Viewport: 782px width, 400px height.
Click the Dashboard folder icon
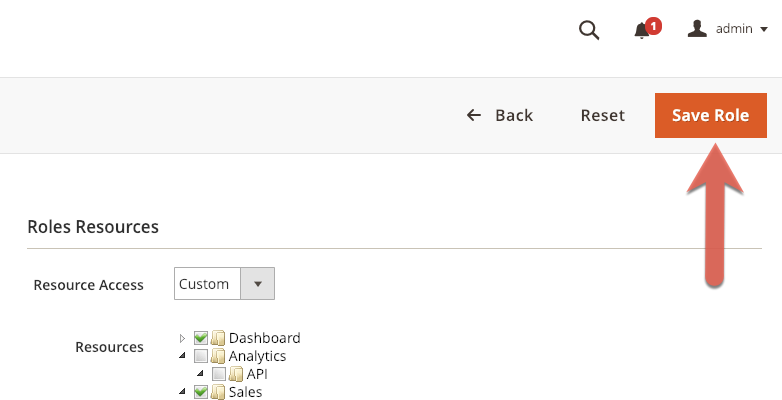[x=218, y=338]
